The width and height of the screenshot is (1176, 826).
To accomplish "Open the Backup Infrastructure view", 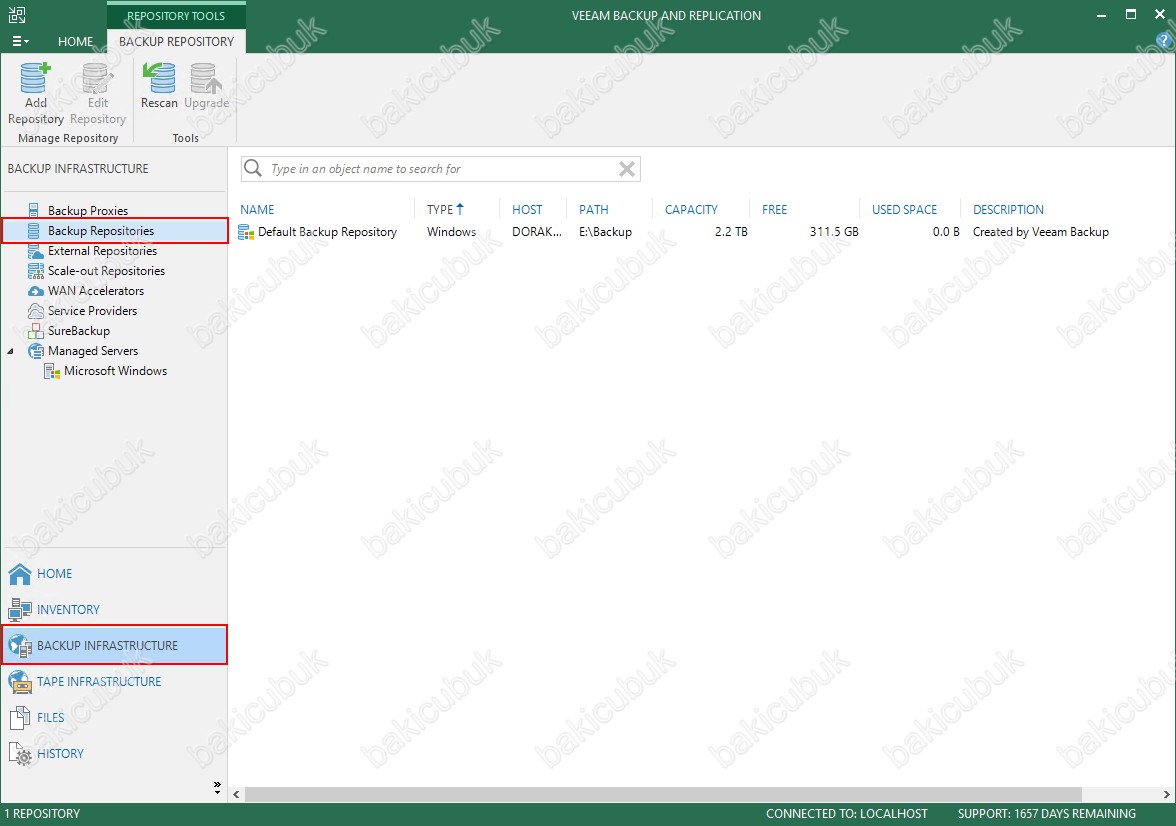I will [114, 645].
